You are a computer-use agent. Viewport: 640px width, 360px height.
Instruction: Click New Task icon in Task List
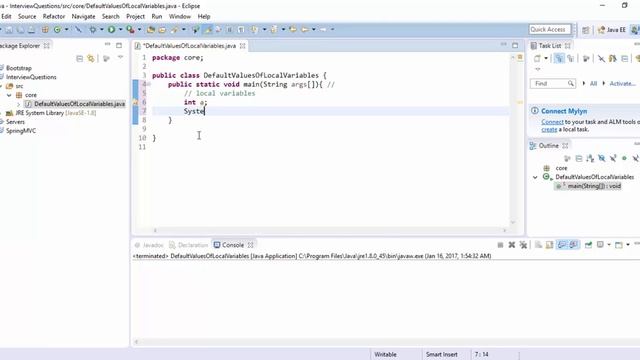(537, 59)
